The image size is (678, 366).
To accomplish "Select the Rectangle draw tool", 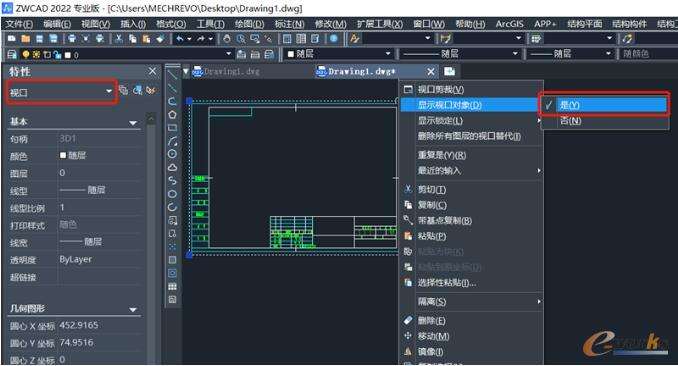I will click(173, 128).
